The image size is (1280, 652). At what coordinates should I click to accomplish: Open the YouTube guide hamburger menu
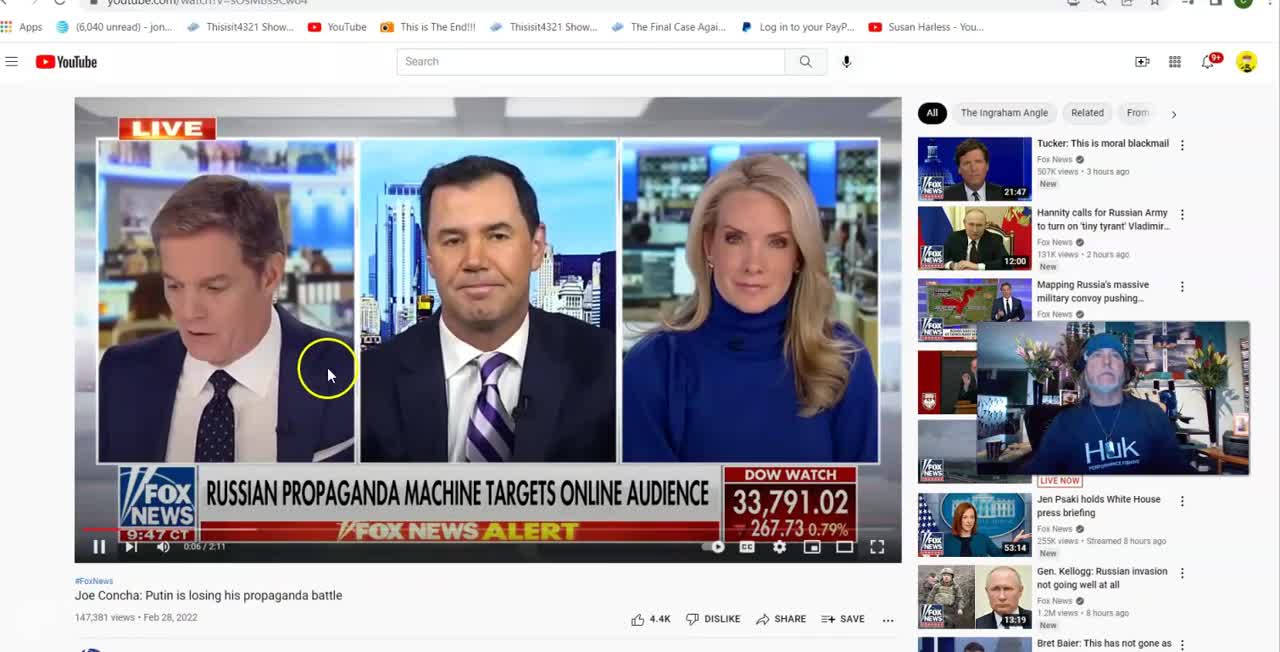tap(12, 62)
